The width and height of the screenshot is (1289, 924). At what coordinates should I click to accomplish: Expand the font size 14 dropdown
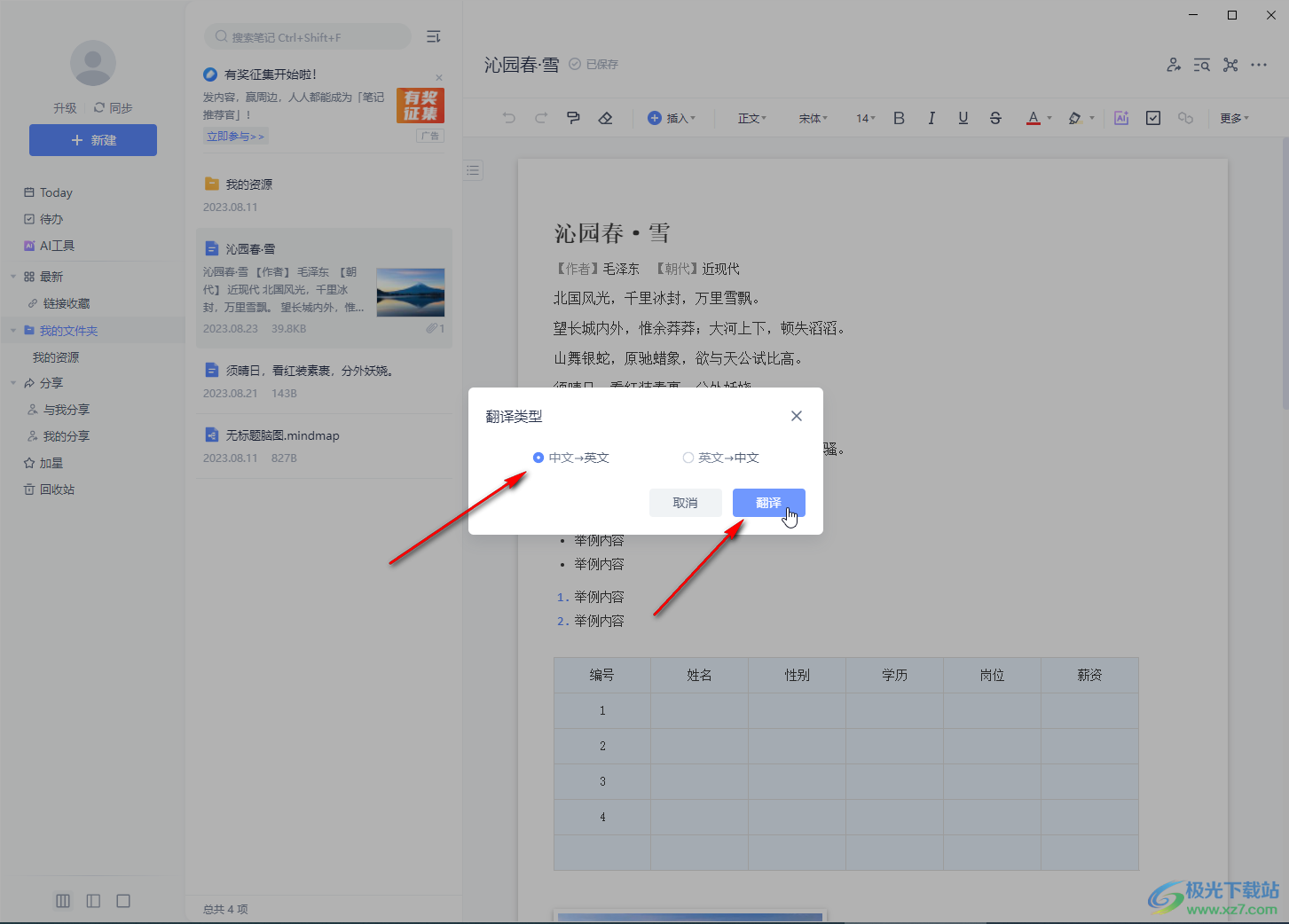click(x=865, y=118)
